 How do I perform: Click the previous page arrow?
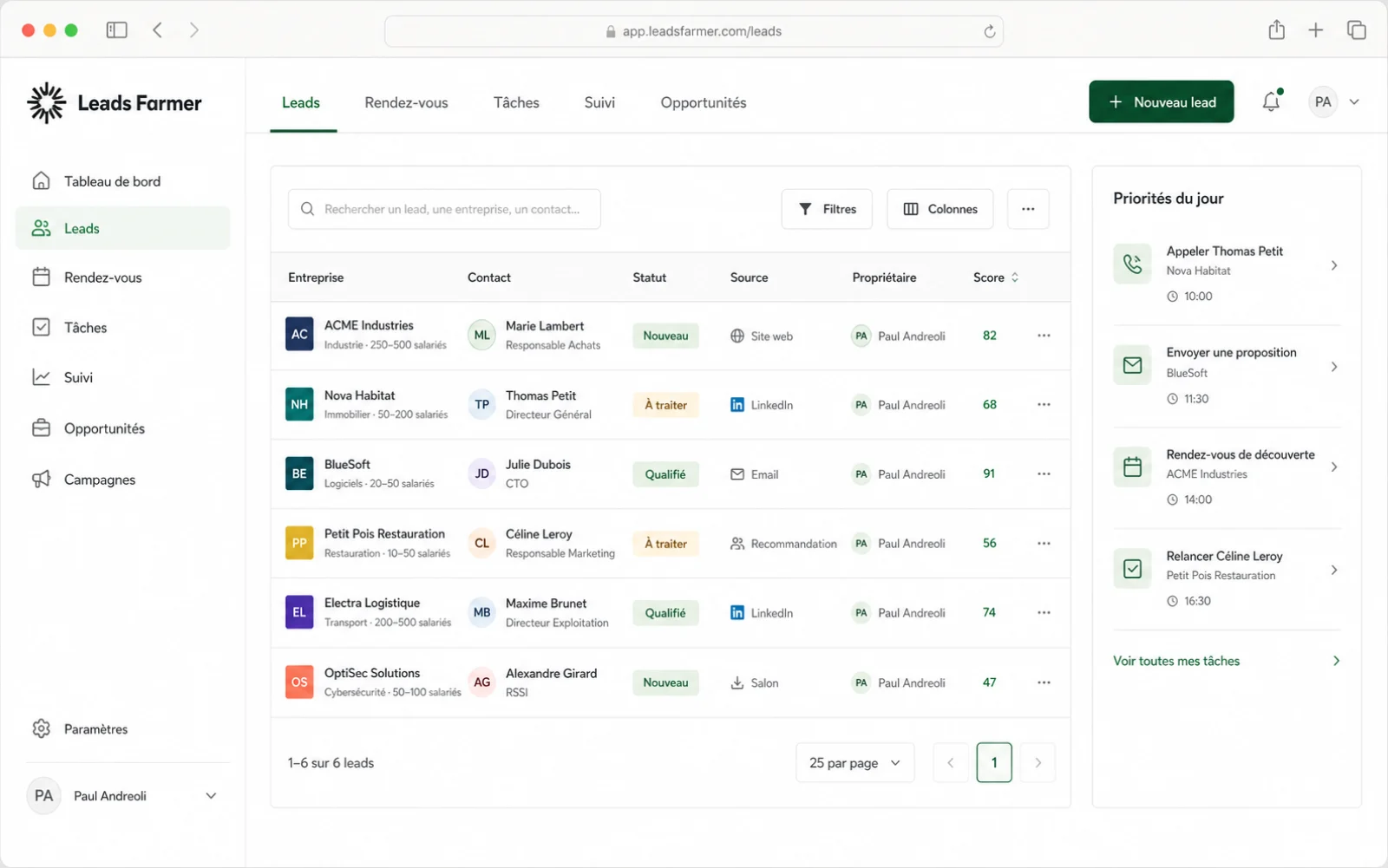click(x=951, y=763)
